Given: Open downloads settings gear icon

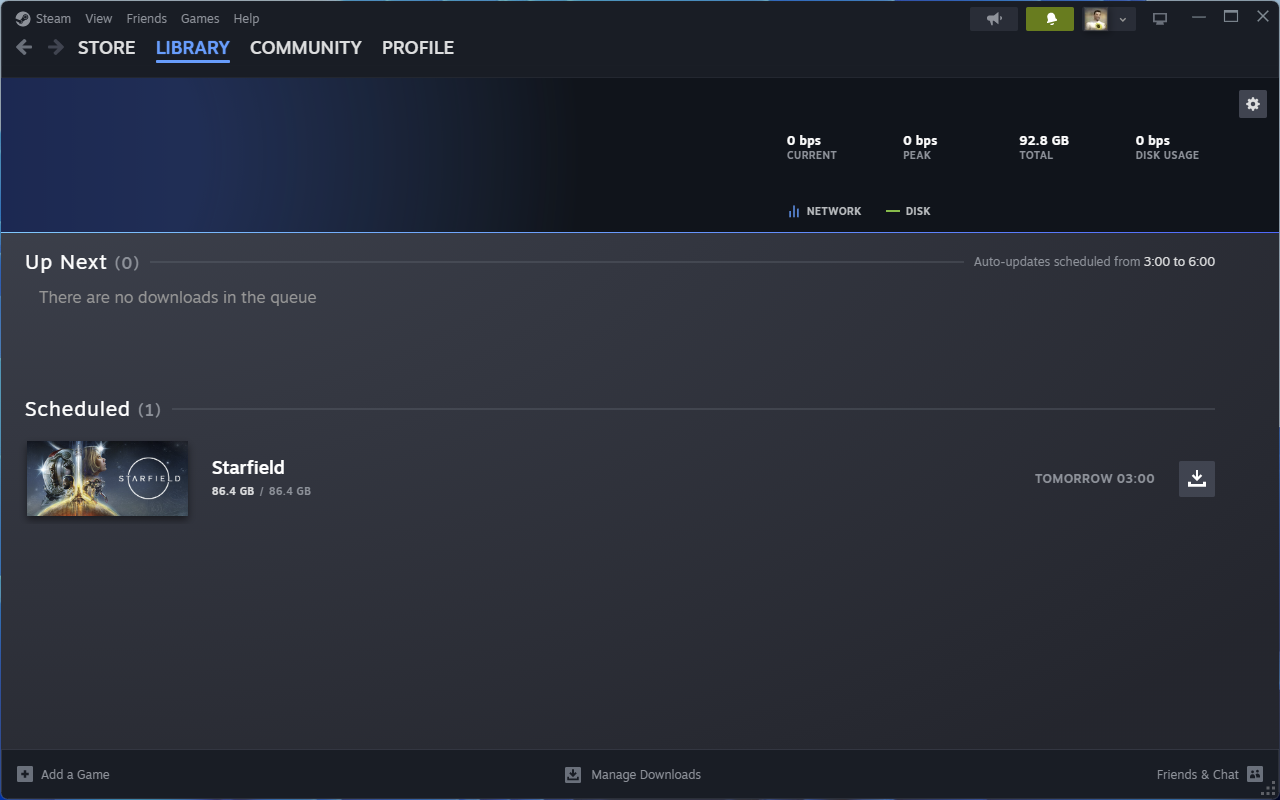Looking at the screenshot, I should pyautogui.click(x=1253, y=104).
